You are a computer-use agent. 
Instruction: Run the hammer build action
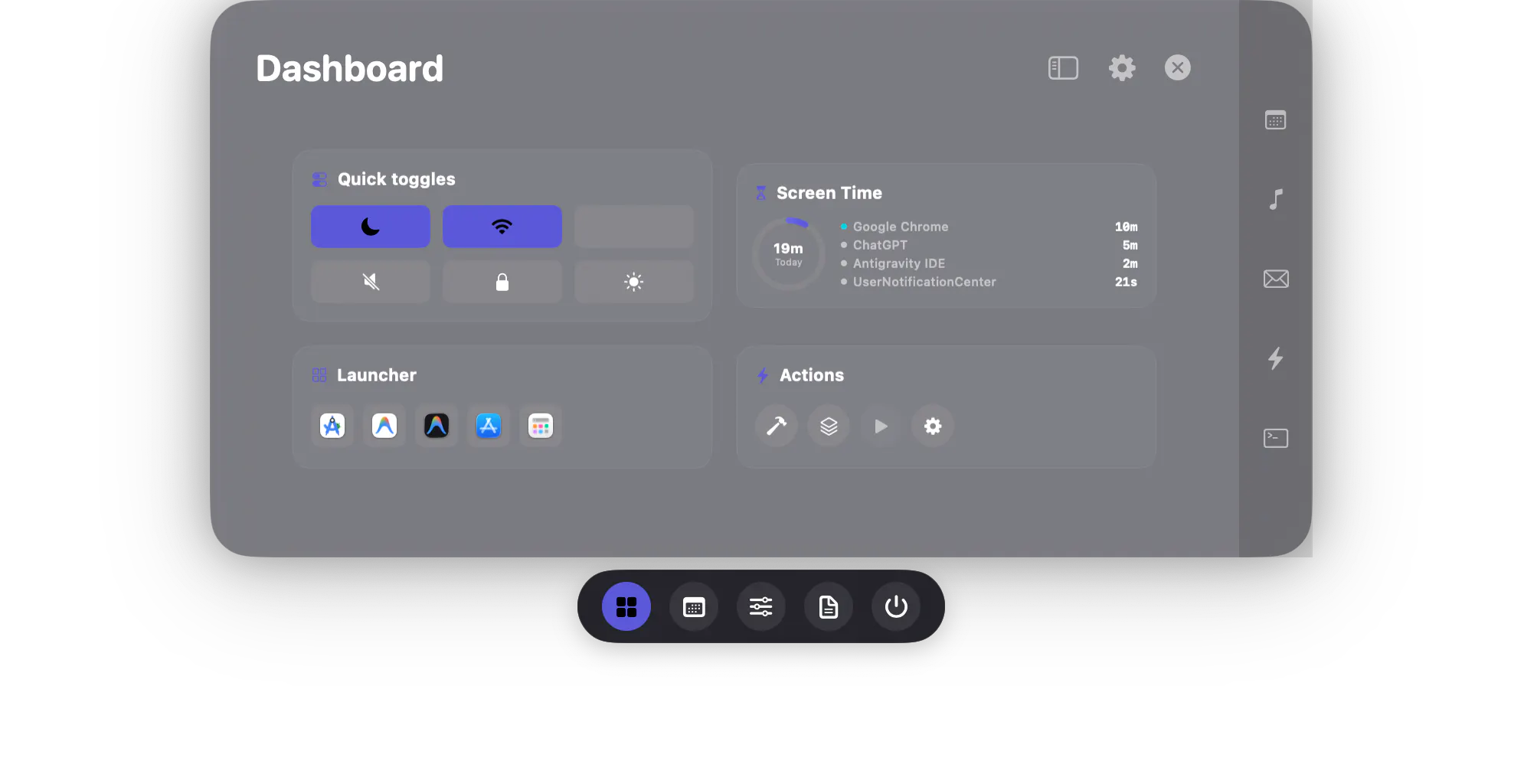pyautogui.click(x=777, y=426)
